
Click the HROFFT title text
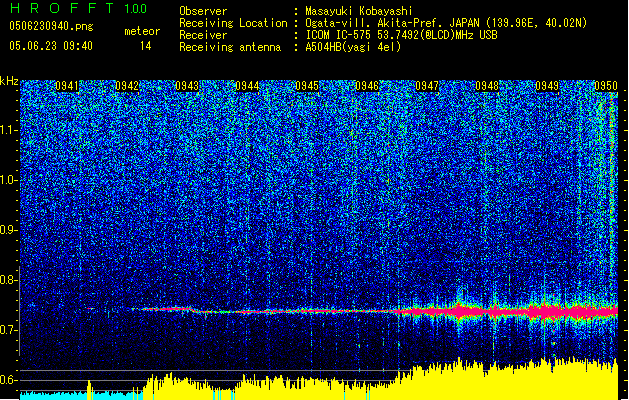(x=62, y=9)
